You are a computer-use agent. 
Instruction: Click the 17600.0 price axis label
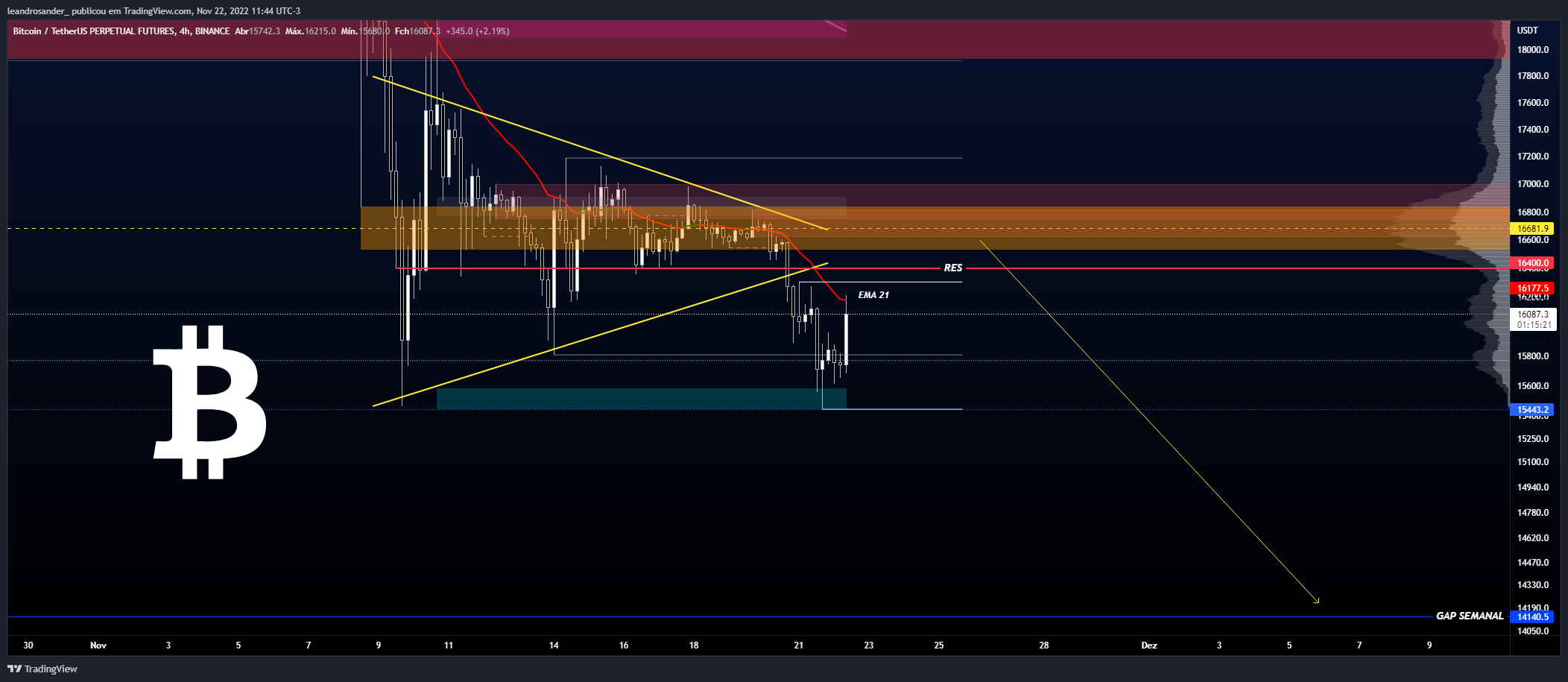point(1533,103)
